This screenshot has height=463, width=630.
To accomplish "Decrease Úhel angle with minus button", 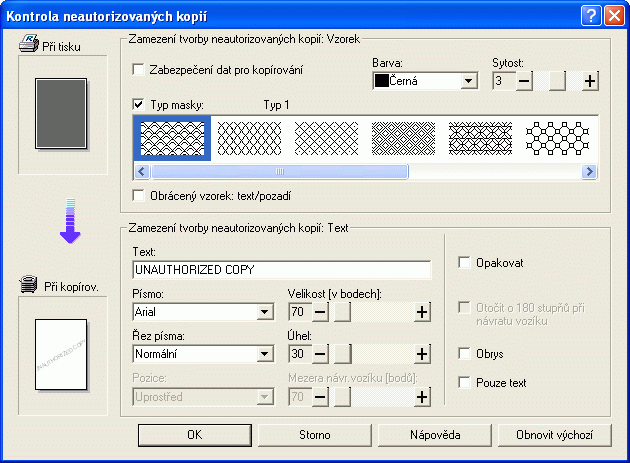I will pos(320,353).
